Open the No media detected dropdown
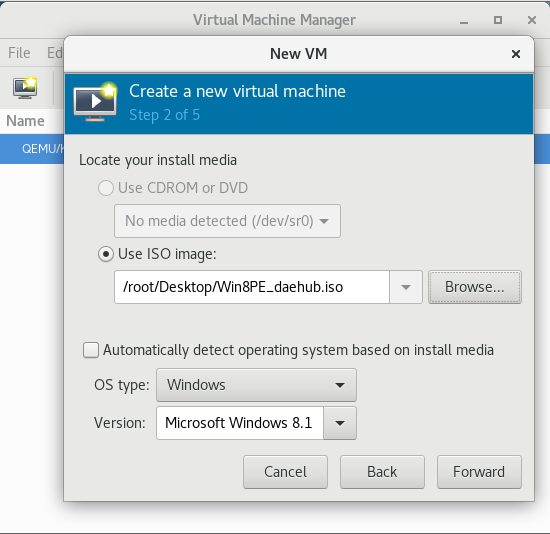The height and width of the screenshot is (534, 550). click(227, 221)
